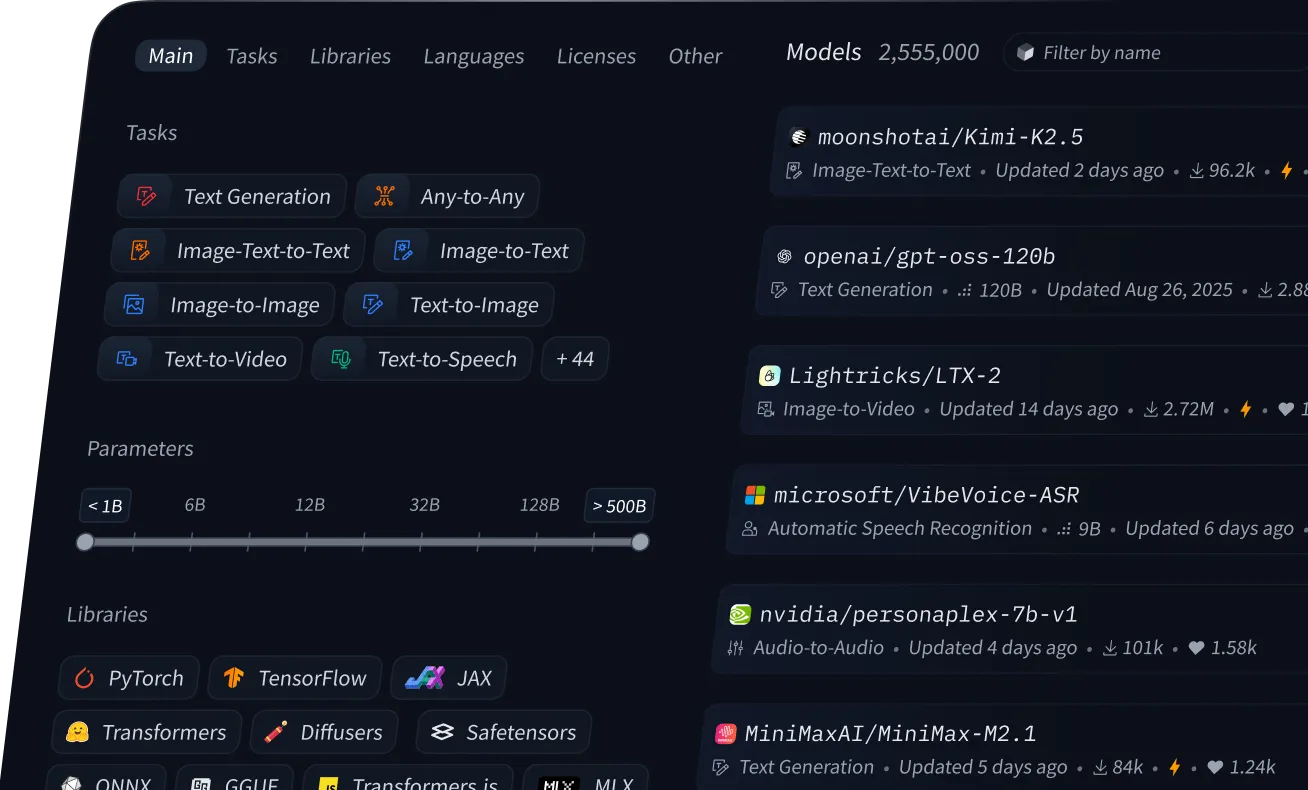Open the Licenses tab
Image resolution: width=1308 pixels, height=790 pixels.
click(x=596, y=56)
